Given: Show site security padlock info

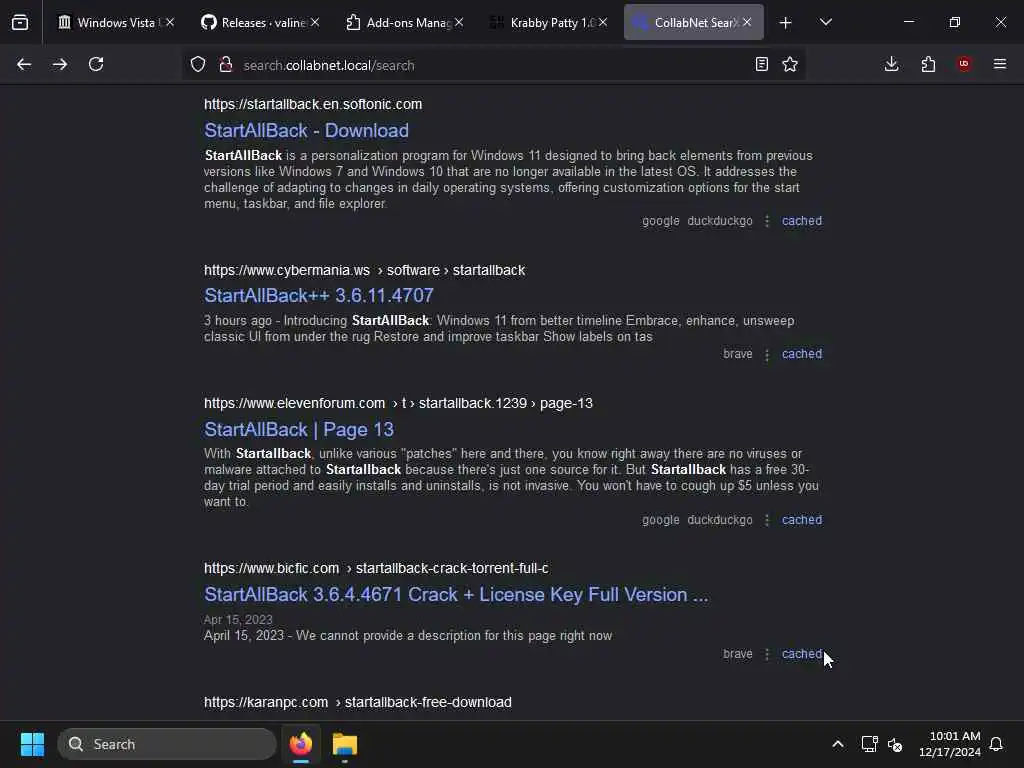Looking at the screenshot, I should pos(226,65).
